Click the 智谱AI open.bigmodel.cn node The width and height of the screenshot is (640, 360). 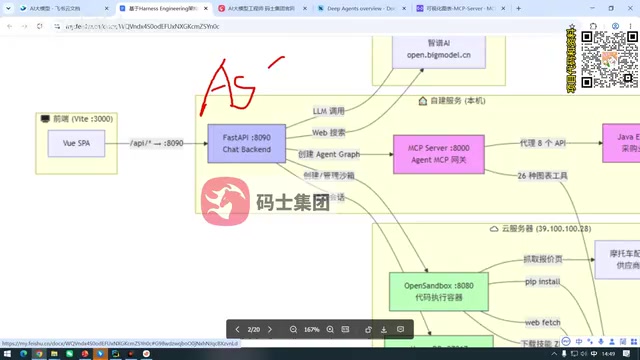point(439,51)
